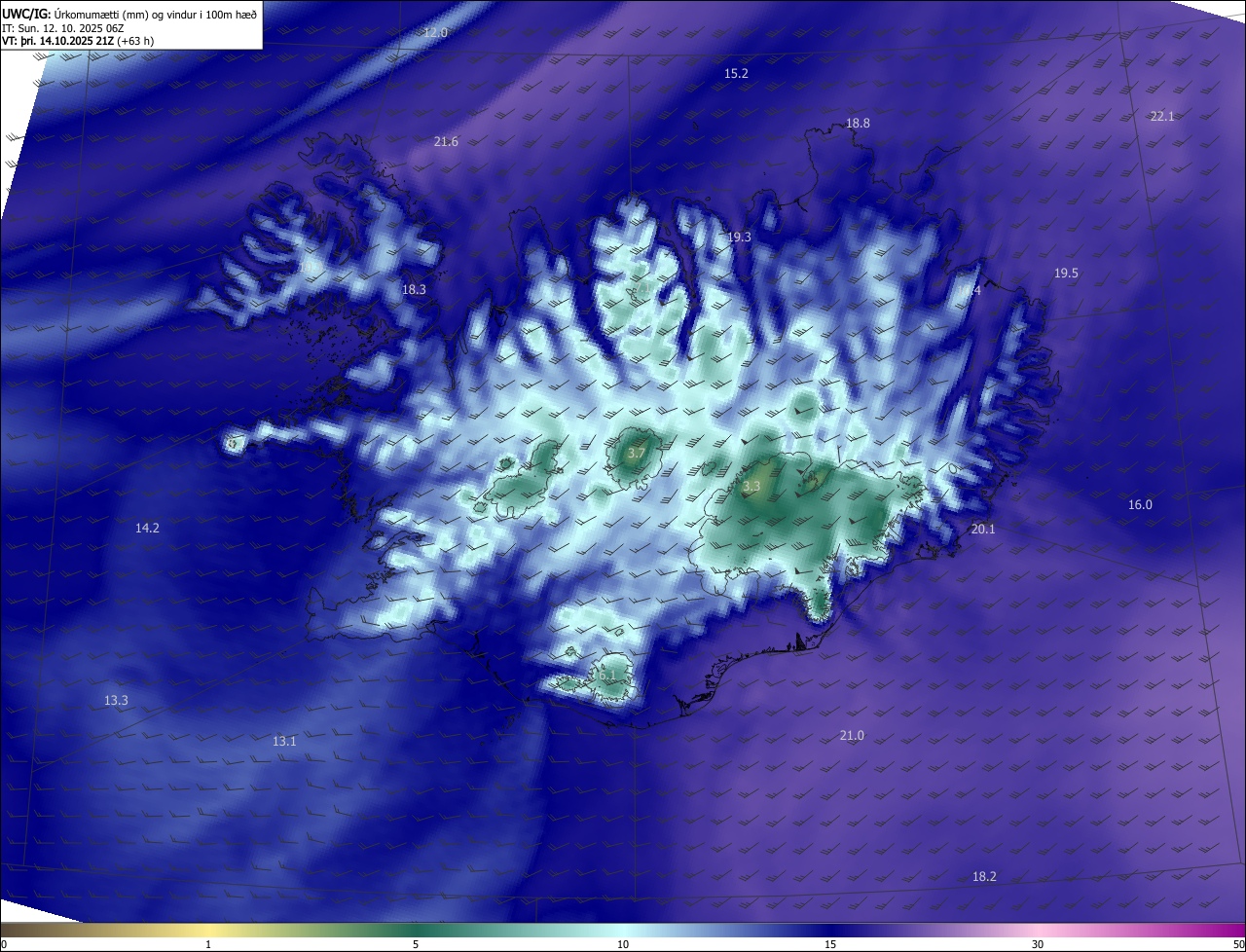This screenshot has width=1246, height=952.
Task: Click the map value 13.3
Action: [x=116, y=700]
